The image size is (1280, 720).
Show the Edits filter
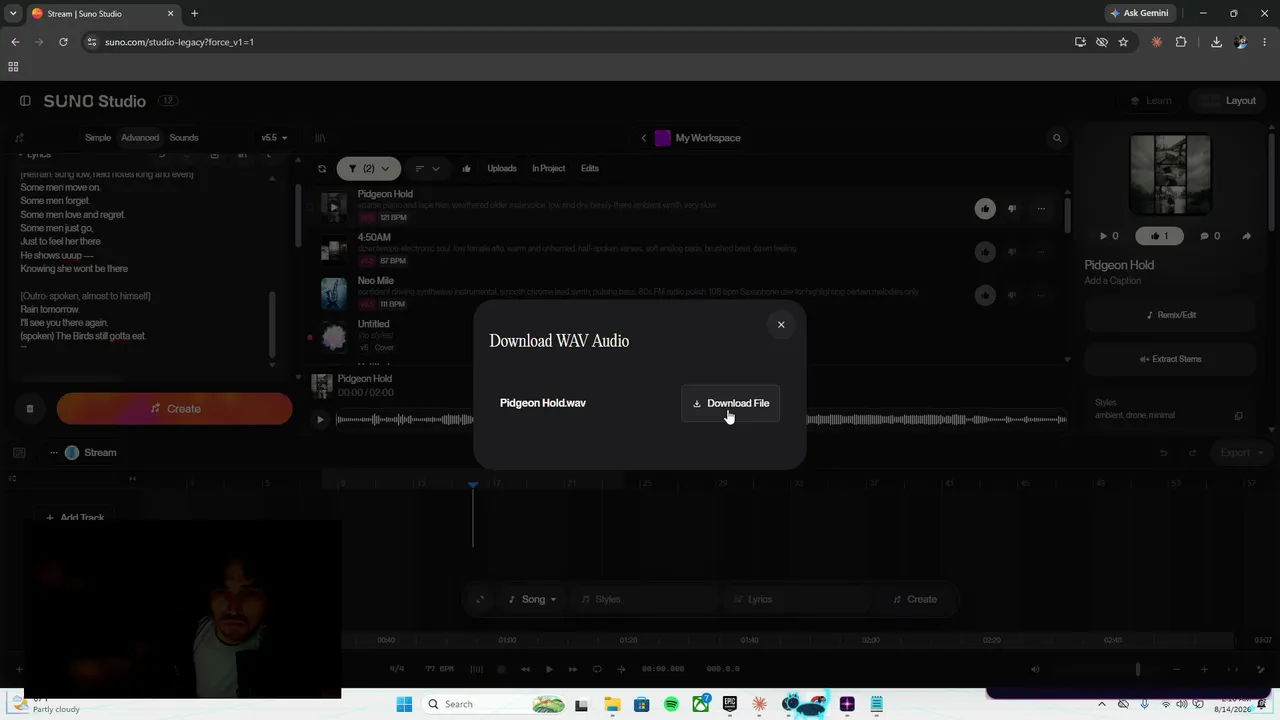(590, 169)
